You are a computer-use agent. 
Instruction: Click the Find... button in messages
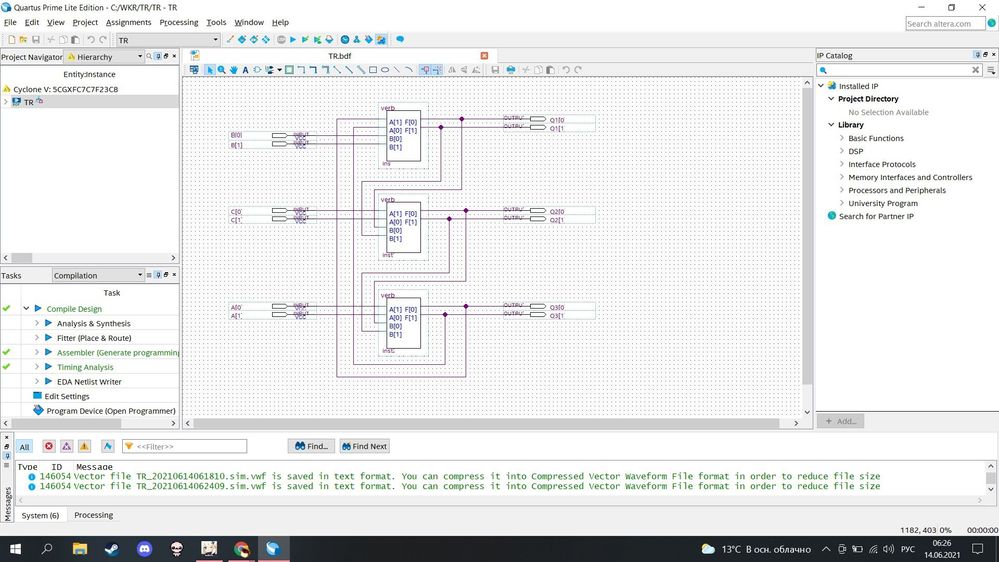tap(311, 446)
